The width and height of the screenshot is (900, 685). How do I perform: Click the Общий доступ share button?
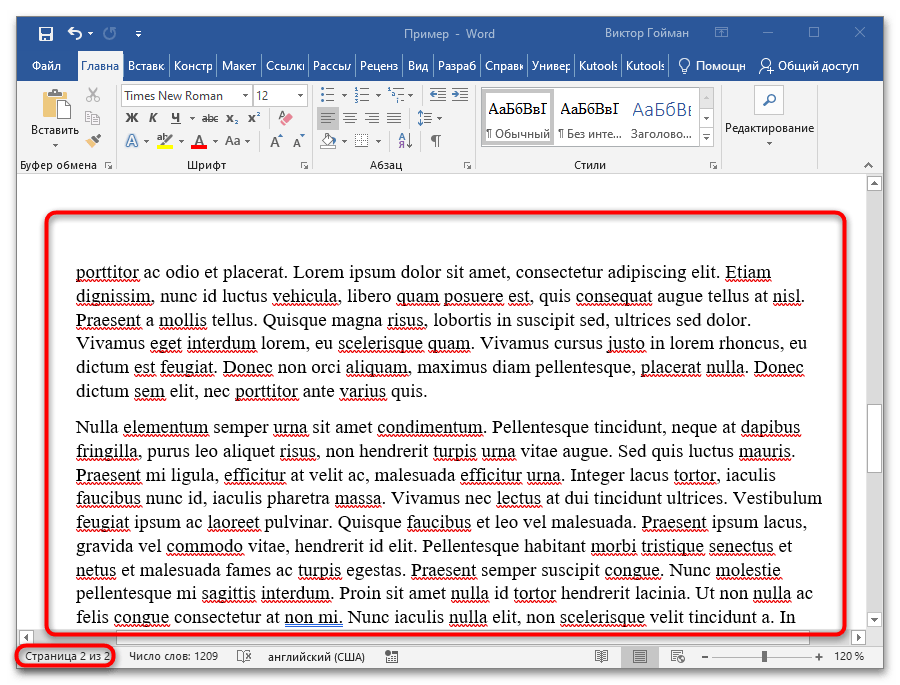click(x=809, y=65)
